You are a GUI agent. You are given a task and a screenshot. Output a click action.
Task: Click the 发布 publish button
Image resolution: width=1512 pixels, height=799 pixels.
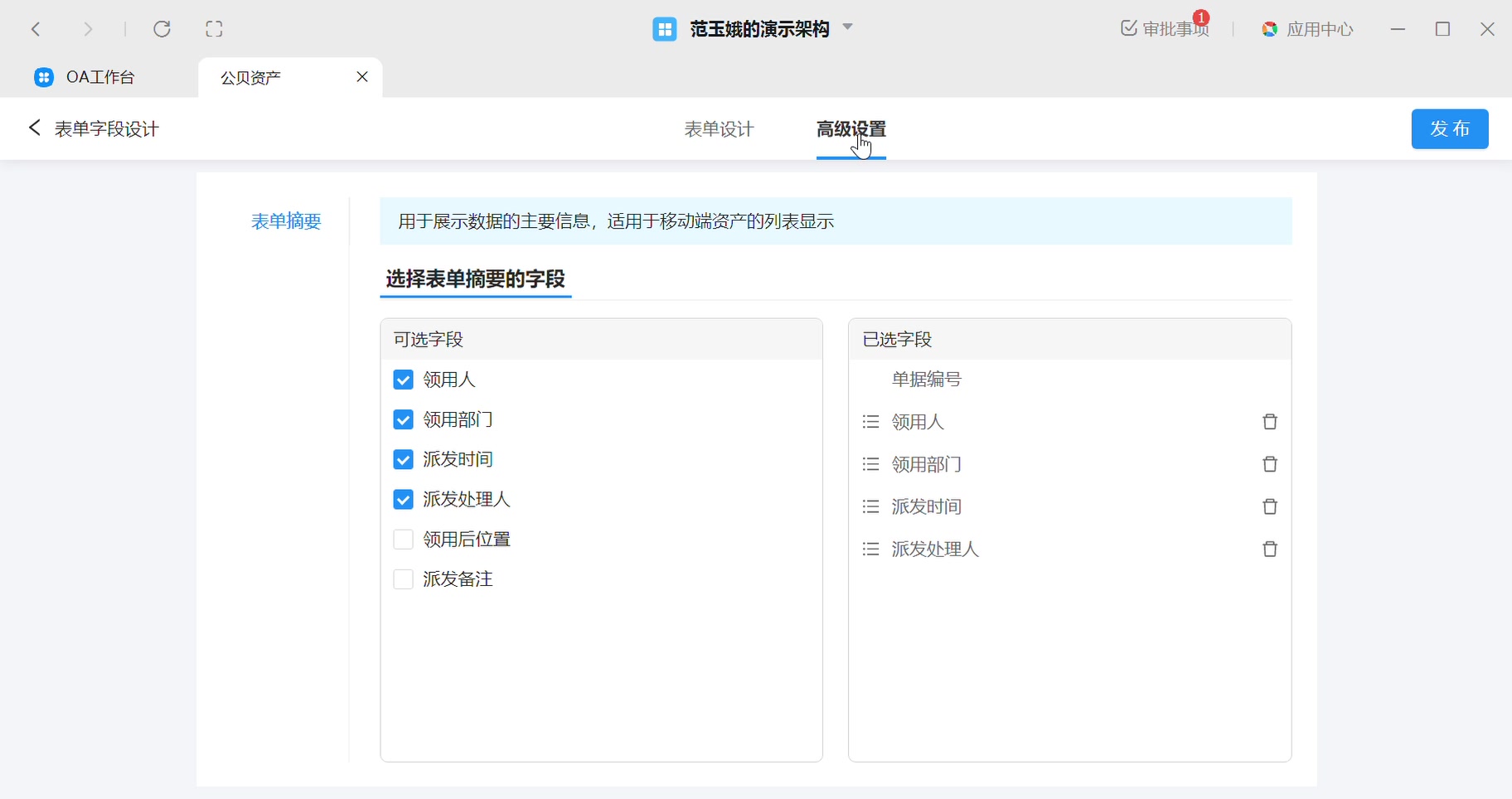[1450, 129]
